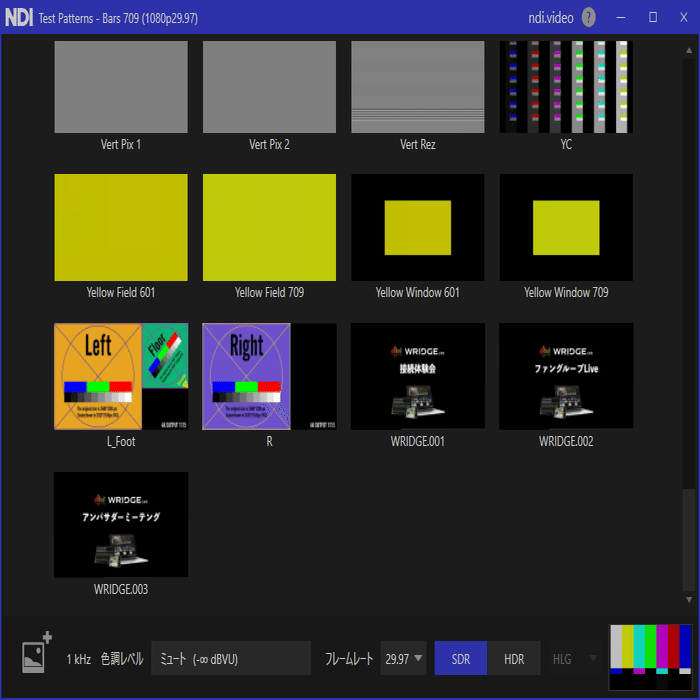This screenshot has height=700, width=700.
Task: Select the WRIDGE.001 image
Action: 417,376
